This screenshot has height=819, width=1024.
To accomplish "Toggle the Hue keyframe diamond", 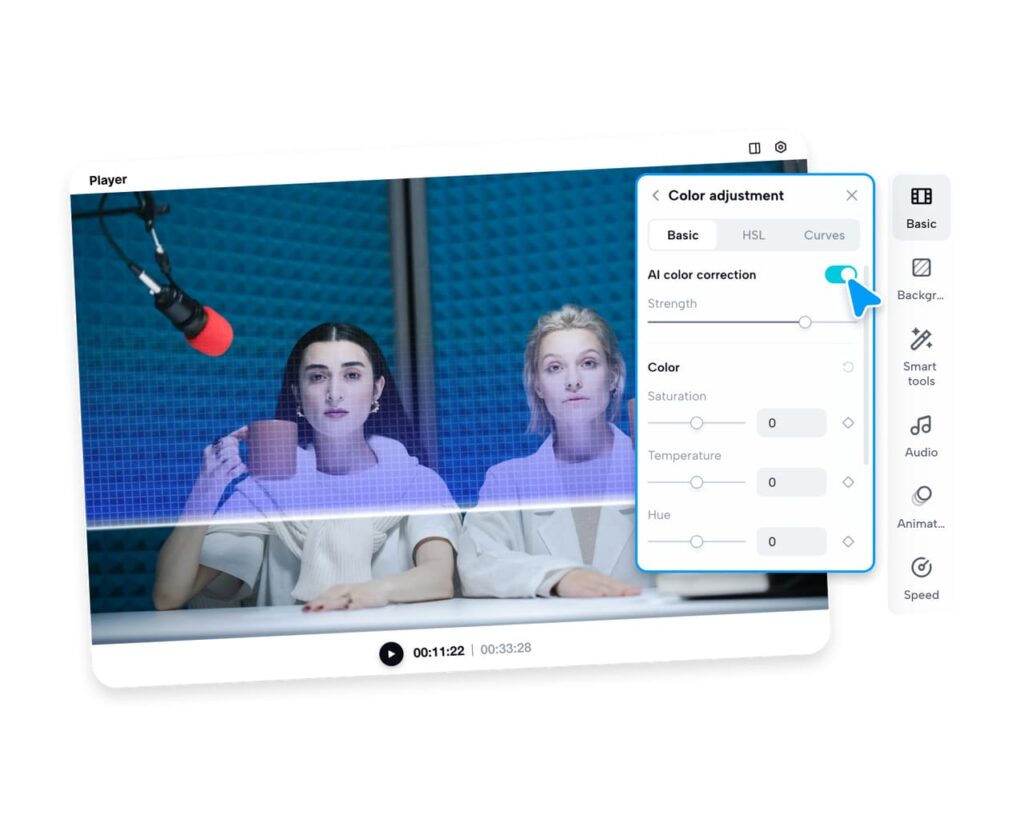I will pyautogui.click(x=848, y=541).
